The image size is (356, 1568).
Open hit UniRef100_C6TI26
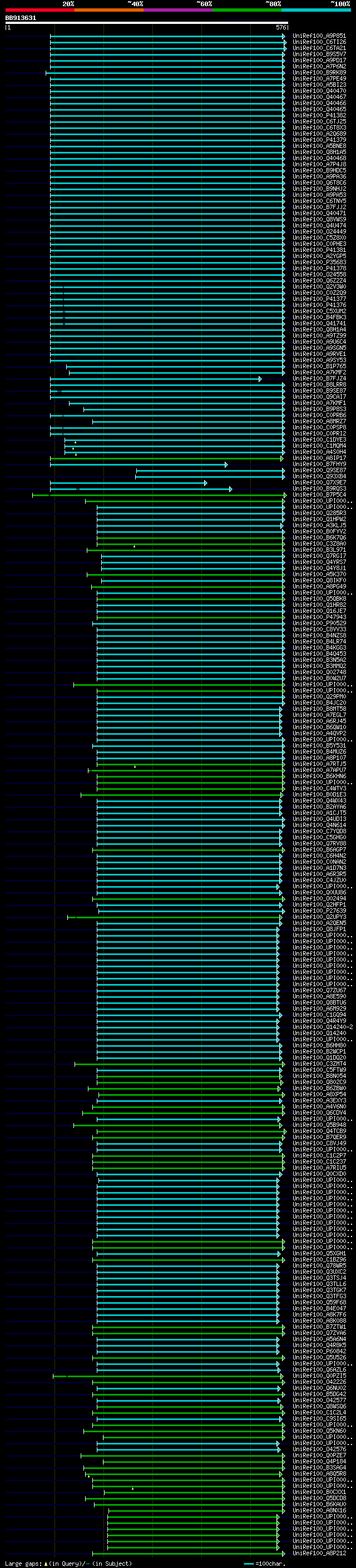319,42
